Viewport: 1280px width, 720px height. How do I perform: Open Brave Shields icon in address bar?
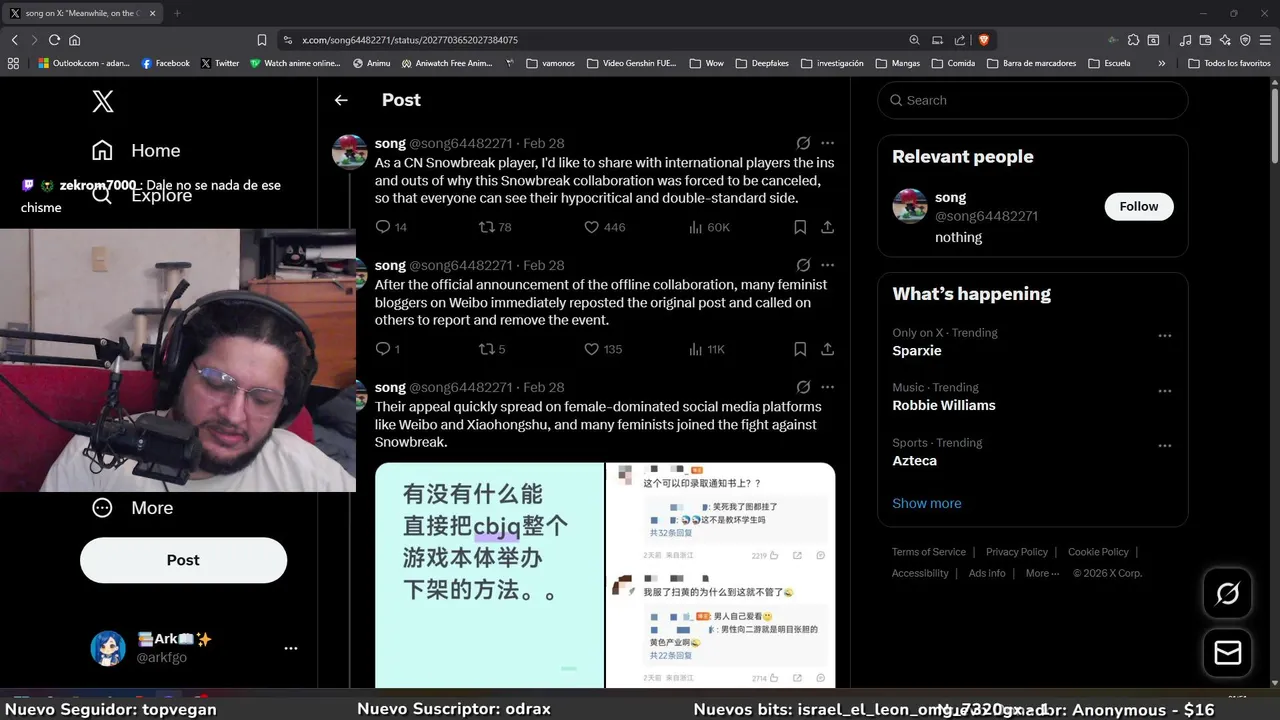coord(983,40)
